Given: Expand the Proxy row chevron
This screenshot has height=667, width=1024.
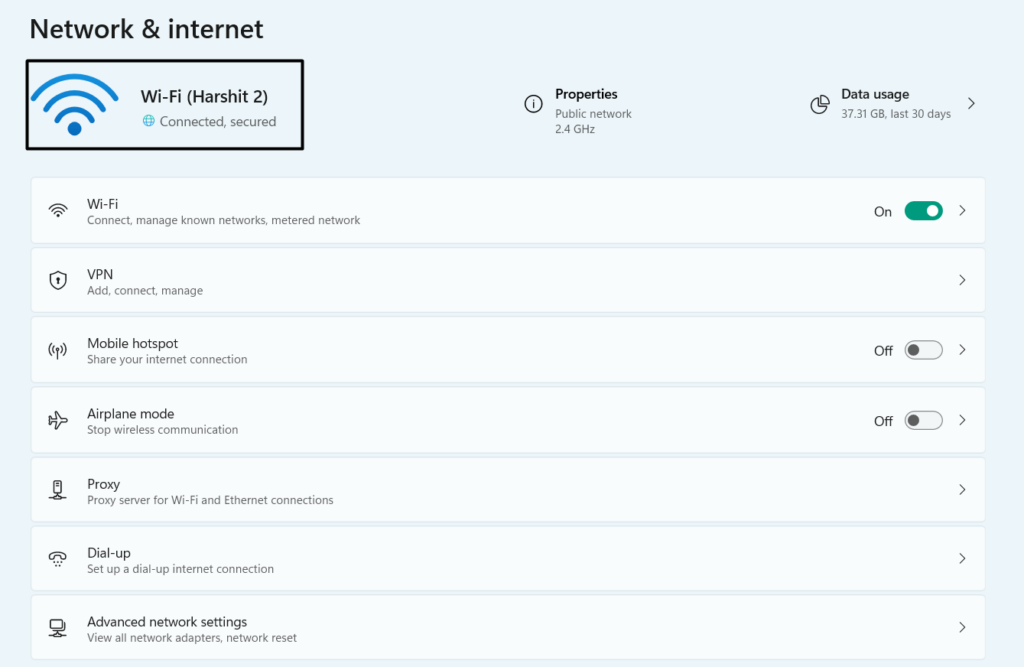Looking at the screenshot, I should pos(962,490).
